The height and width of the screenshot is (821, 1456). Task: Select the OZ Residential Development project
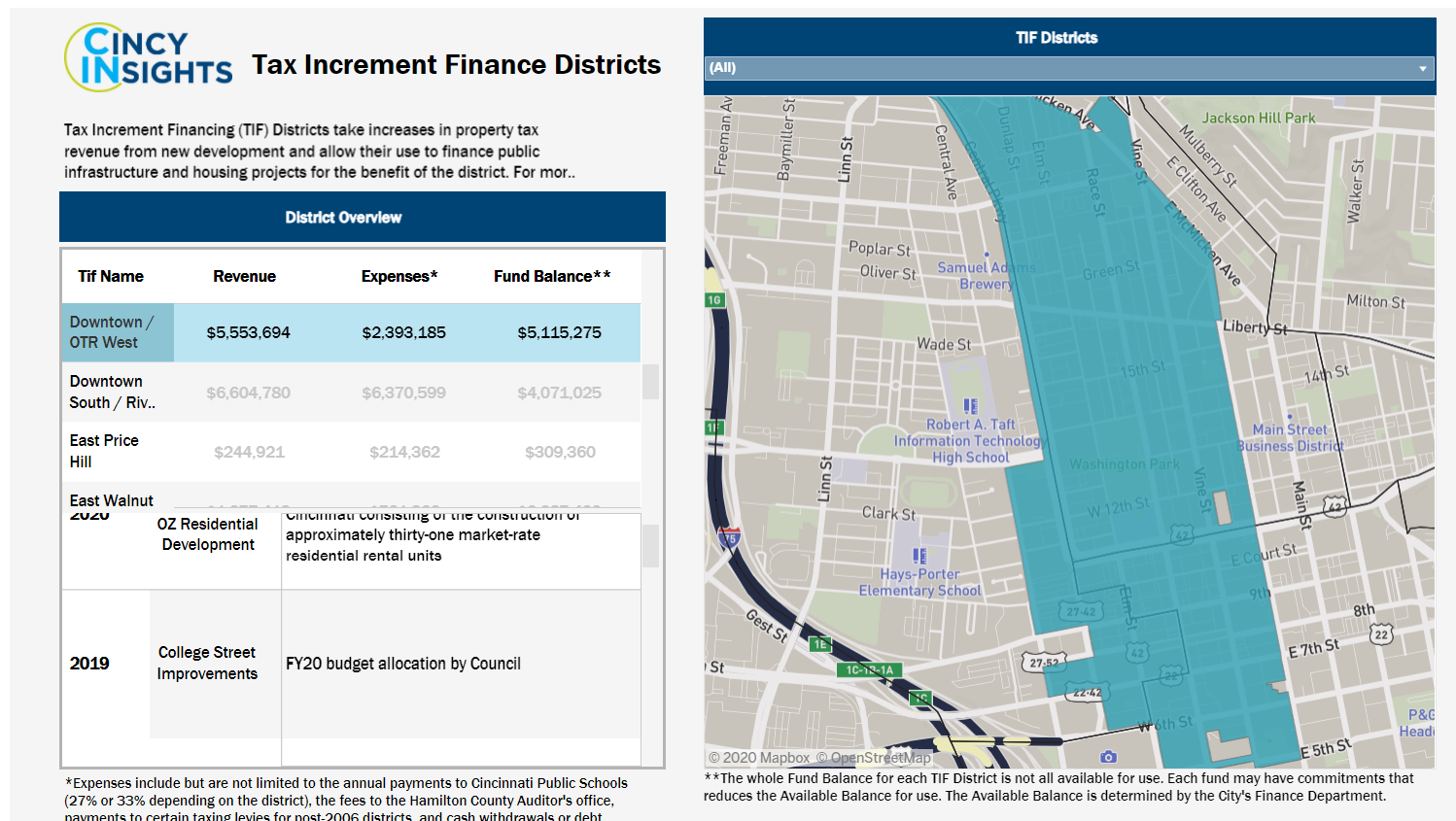[208, 534]
